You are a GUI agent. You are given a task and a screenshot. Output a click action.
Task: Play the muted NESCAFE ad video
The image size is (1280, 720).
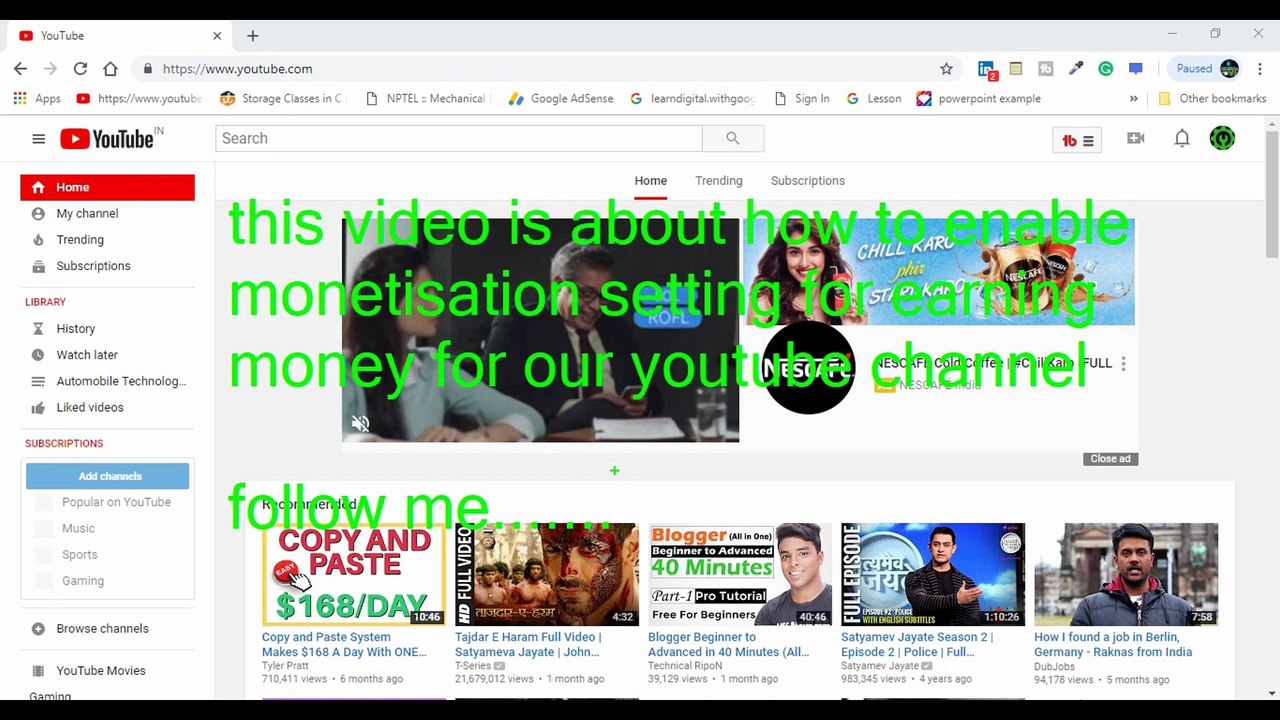click(x=540, y=330)
